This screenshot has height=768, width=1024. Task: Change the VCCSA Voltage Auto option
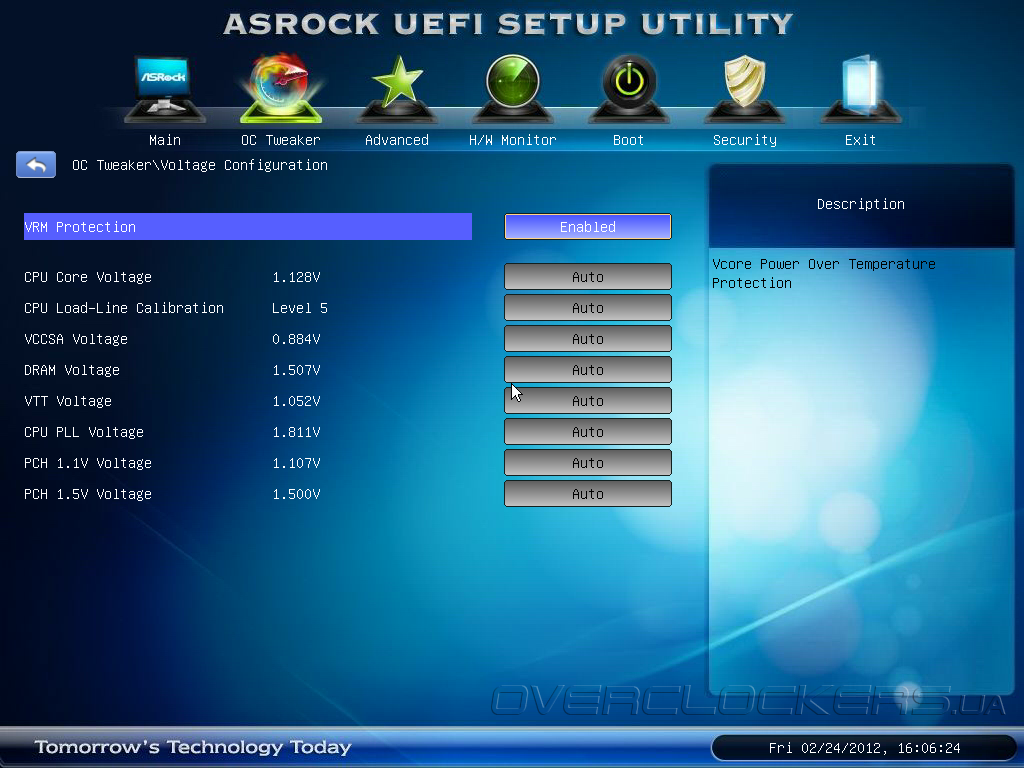tap(588, 339)
